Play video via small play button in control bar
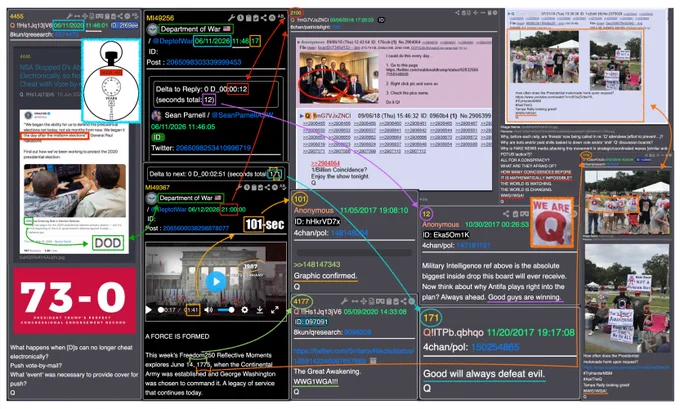This screenshot has width=680, height=409. pos(149,310)
